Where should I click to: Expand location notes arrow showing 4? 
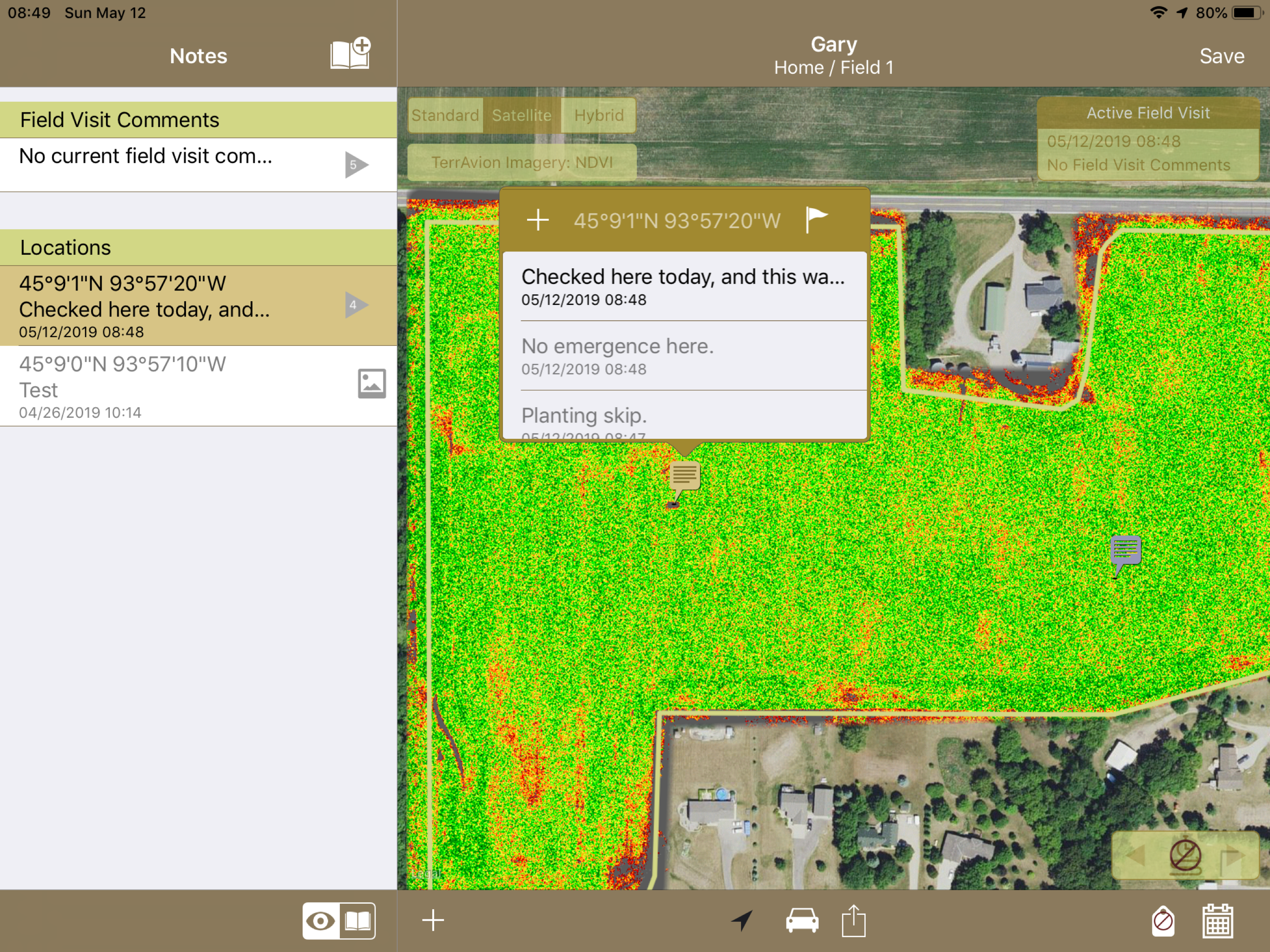click(x=356, y=305)
